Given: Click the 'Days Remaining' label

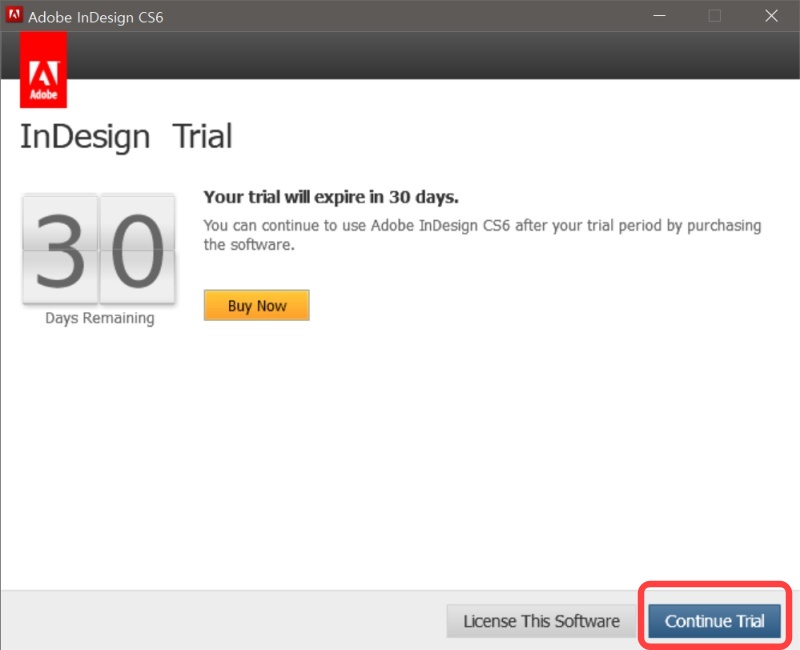Looking at the screenshot, I should [x=99, y=318].
